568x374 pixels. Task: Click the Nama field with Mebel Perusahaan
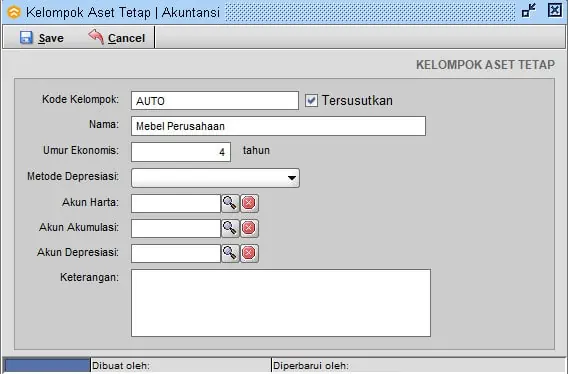coord(278,126)
